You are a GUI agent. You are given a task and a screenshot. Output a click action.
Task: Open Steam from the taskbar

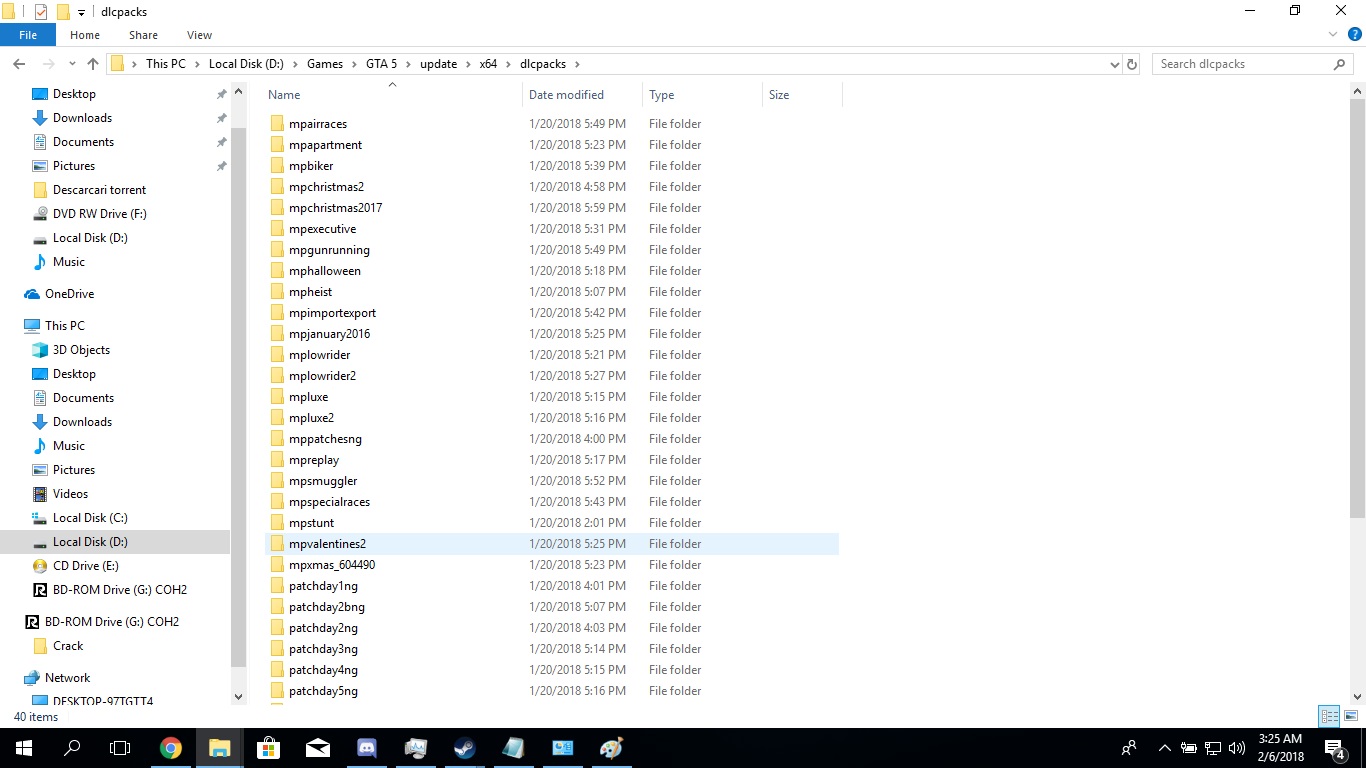coord(465,748)
